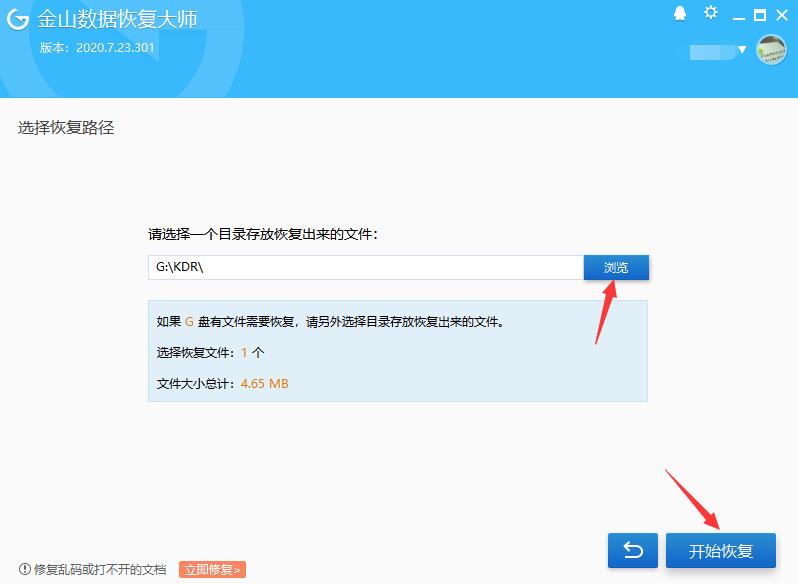Image resolution: width=798 pixels, height=584 pixels.
Task: Click the 立即修复 repair link
Action: 212,569
